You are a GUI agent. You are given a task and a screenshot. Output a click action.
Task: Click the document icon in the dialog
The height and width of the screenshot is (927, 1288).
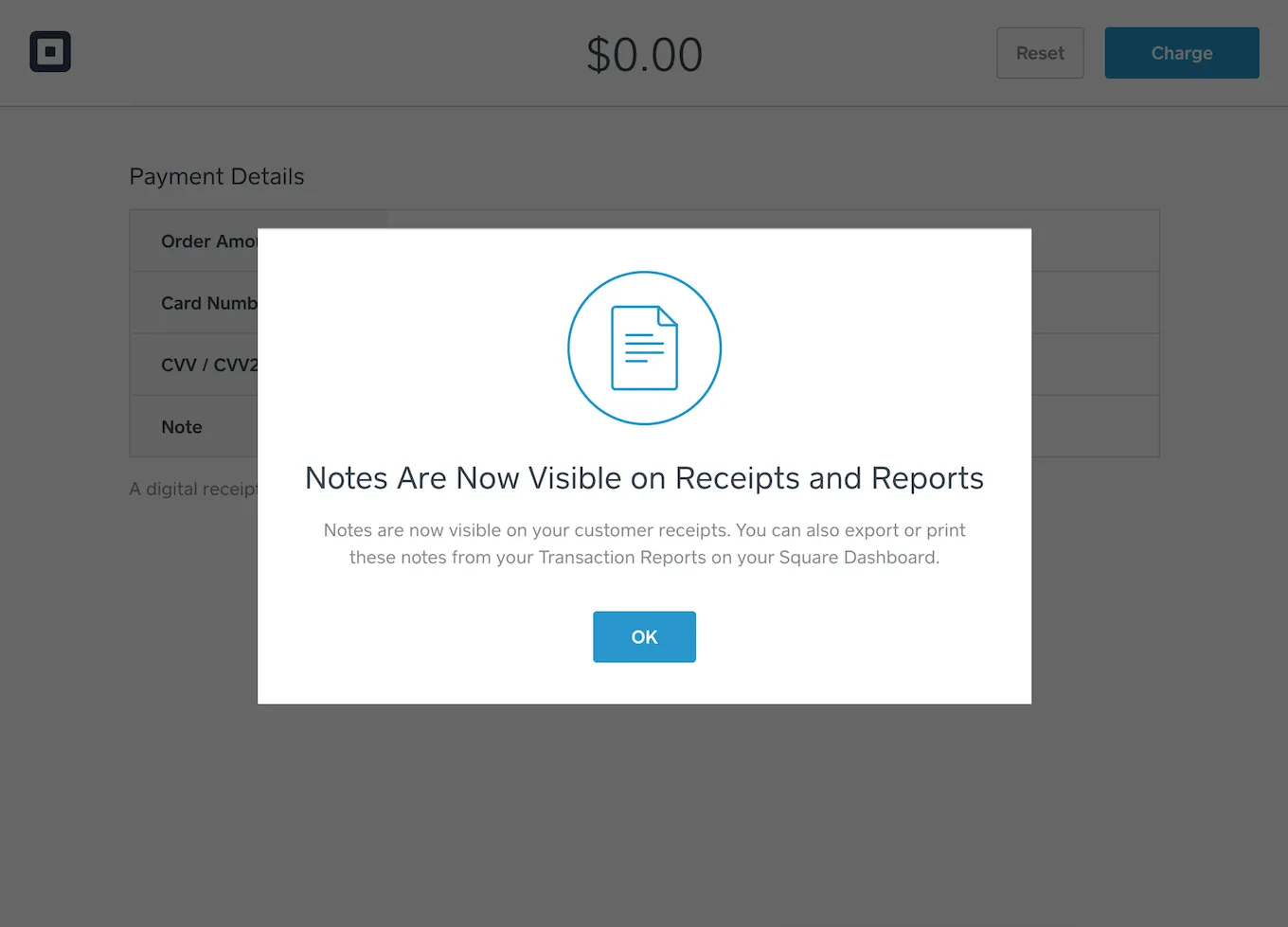[644, 348]
